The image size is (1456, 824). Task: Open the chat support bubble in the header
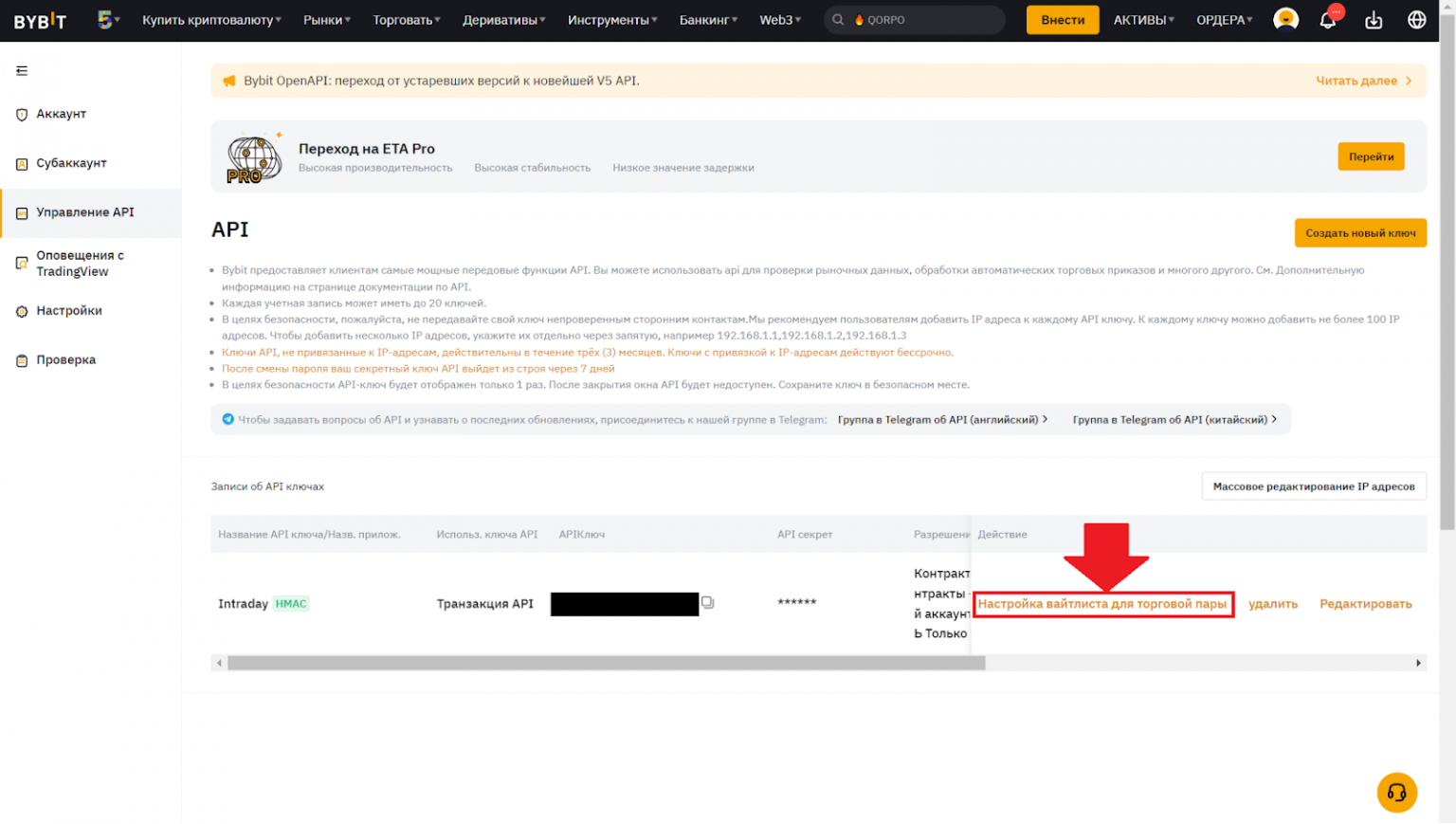pyautogui.click(x=1285, y=19)
